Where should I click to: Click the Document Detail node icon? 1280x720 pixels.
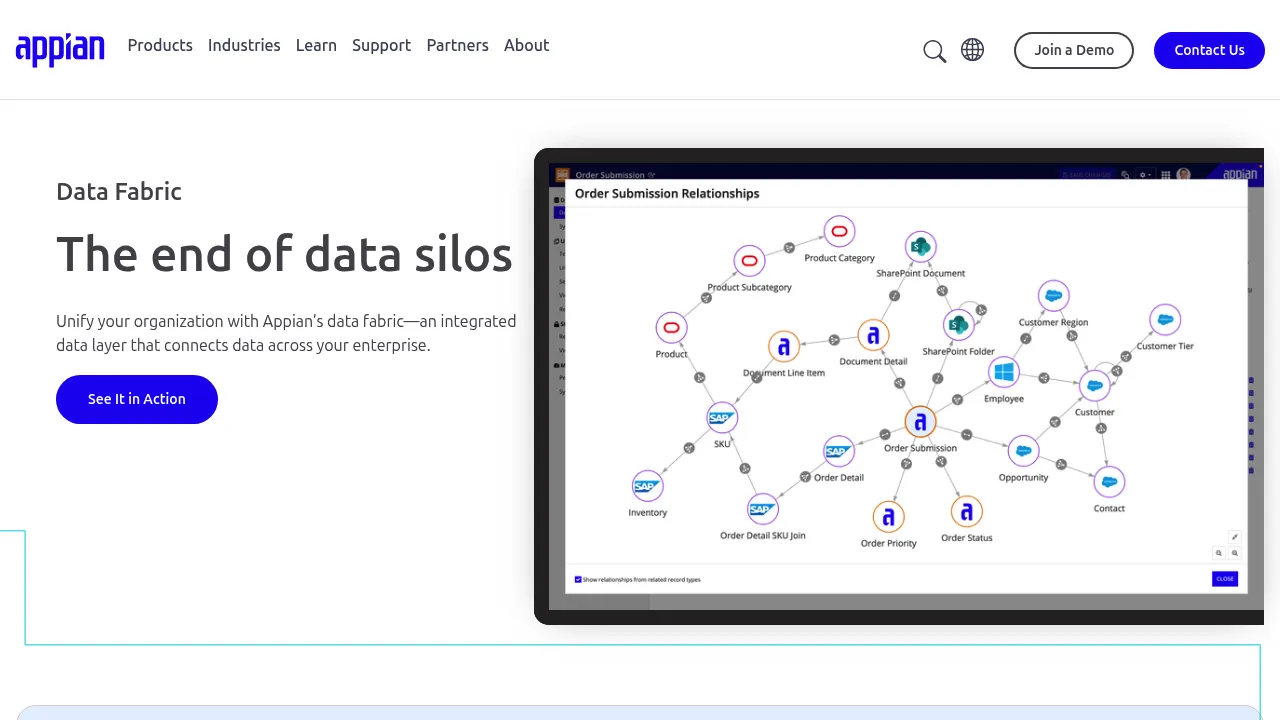(873, 336)
